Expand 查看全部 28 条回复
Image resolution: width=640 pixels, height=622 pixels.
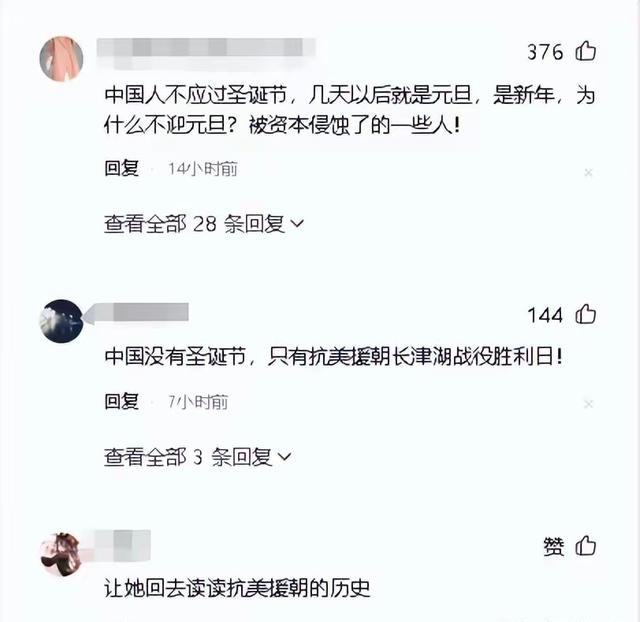coord(204,224)
